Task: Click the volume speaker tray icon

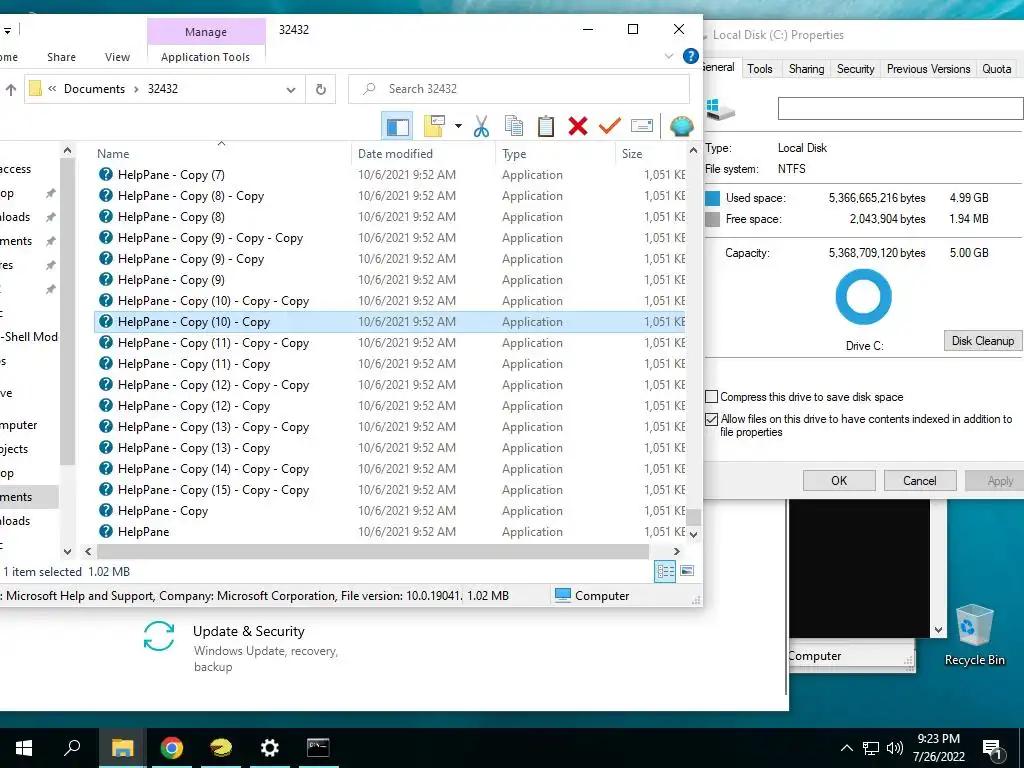Action: point(895,748)
